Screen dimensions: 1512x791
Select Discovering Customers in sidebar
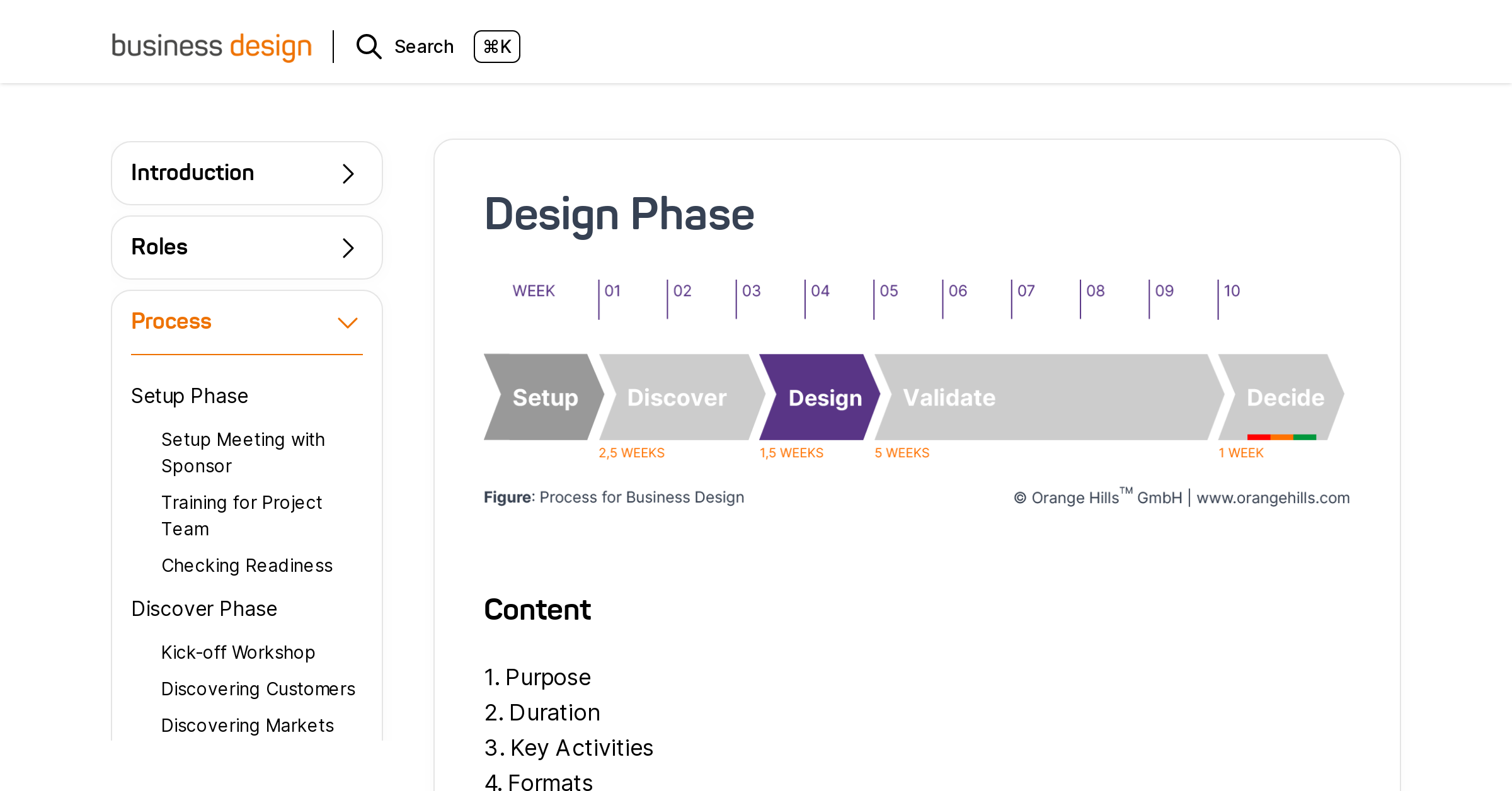[258, 688]
